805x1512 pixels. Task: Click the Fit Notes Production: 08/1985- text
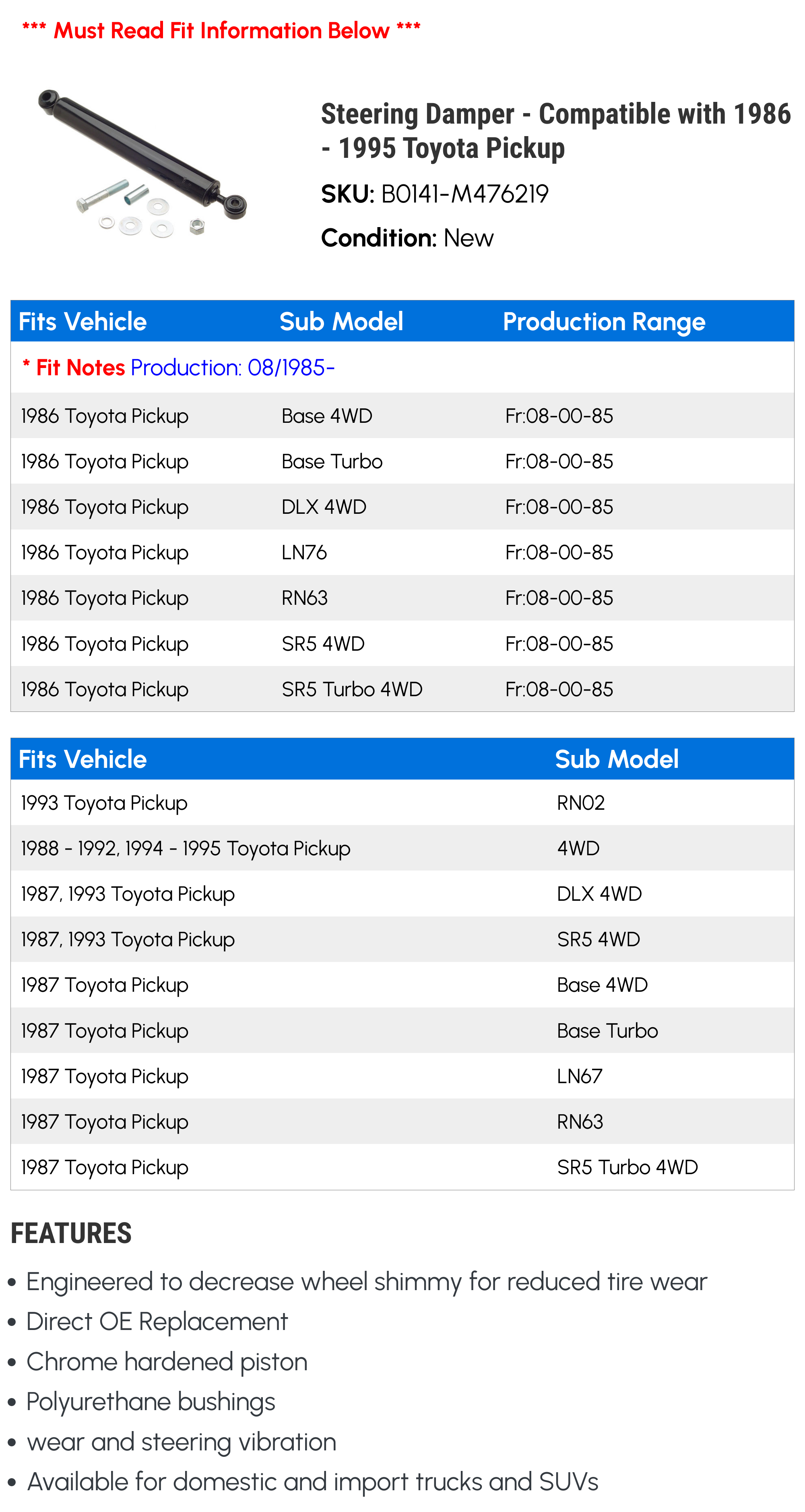(x=178, y=368)
